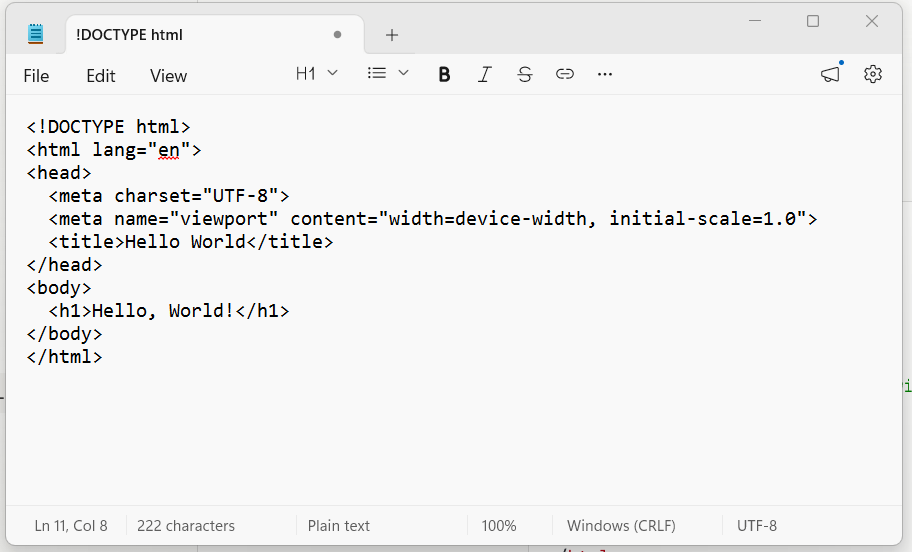Open the View menu

[168, 76]
